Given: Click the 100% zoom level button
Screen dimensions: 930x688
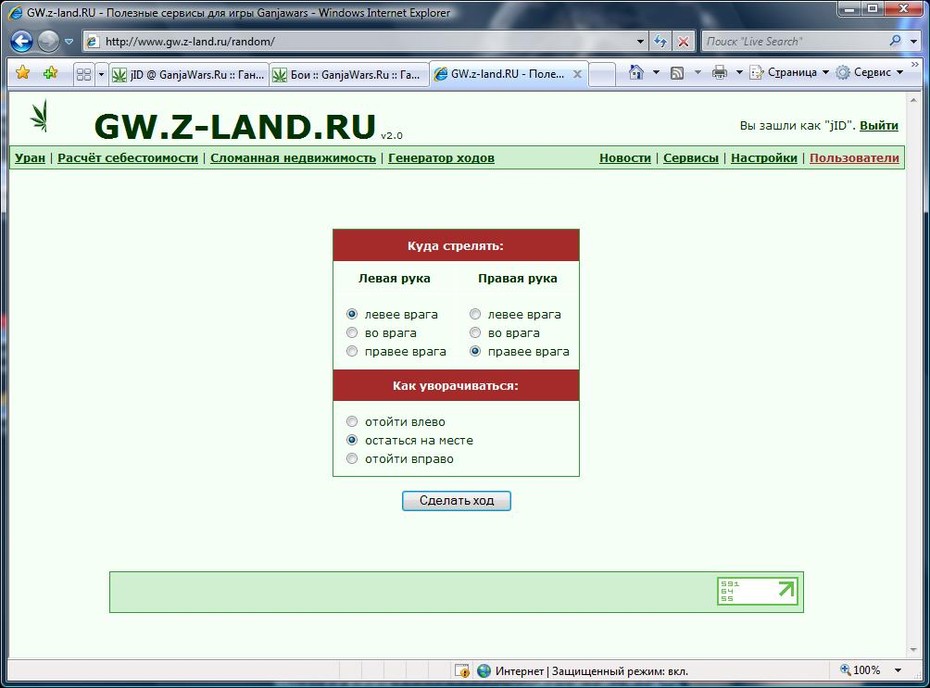Looking at the screenshot, I should (860, 670).
